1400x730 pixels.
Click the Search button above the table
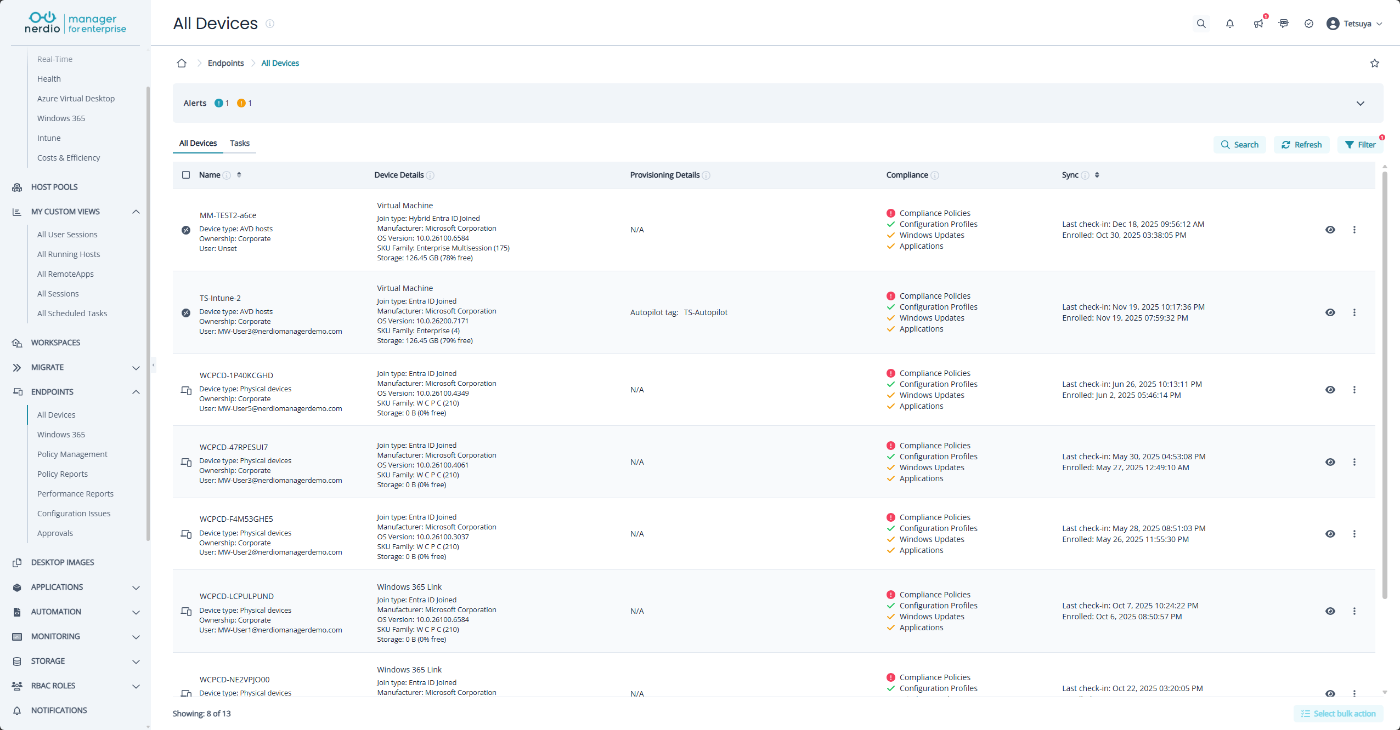(1240, 145)
